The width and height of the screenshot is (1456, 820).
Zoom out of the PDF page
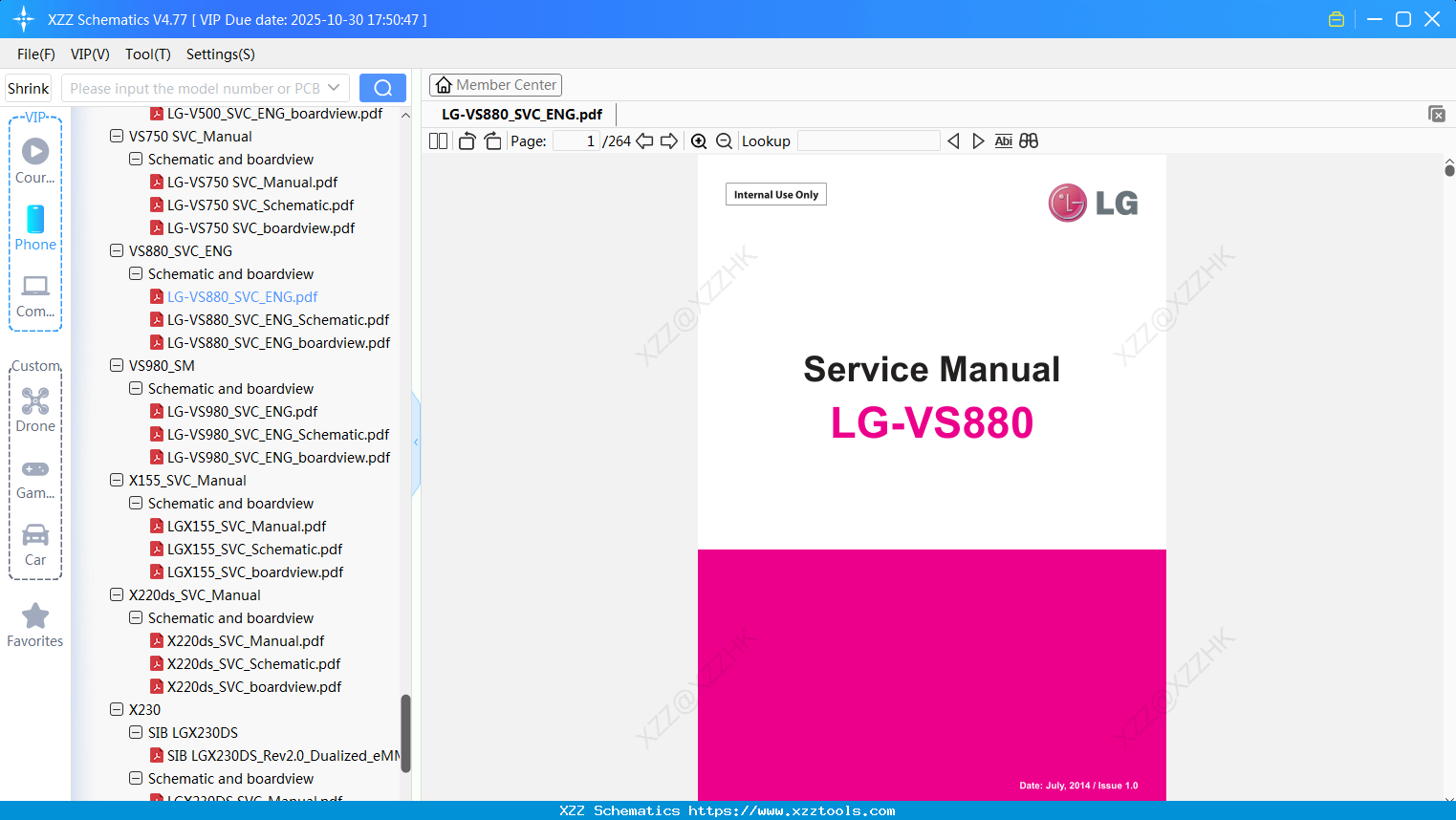pos(724,140)
